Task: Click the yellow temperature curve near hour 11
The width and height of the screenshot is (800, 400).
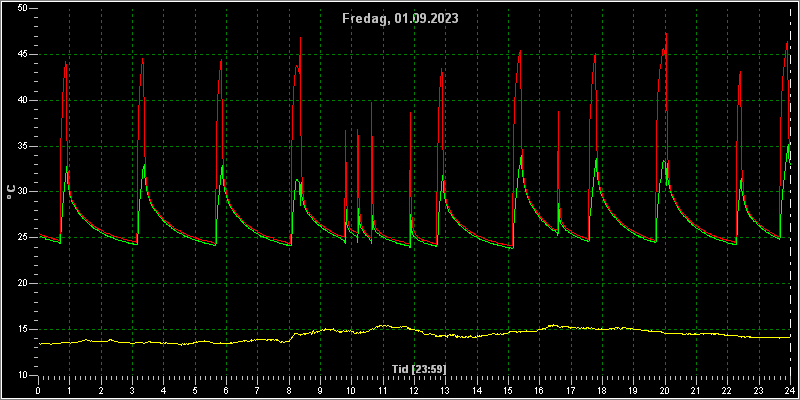Action: click(x=383, y=326)
